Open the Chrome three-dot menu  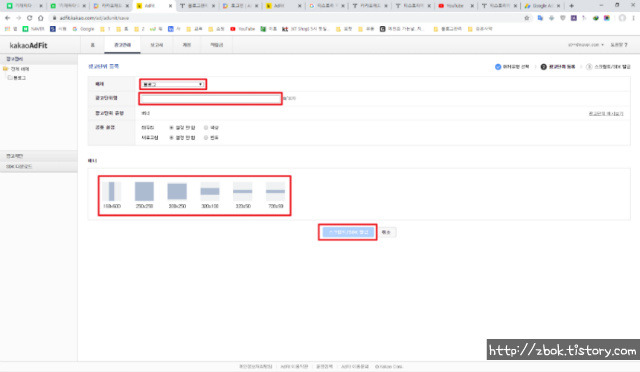click(633, 18)
